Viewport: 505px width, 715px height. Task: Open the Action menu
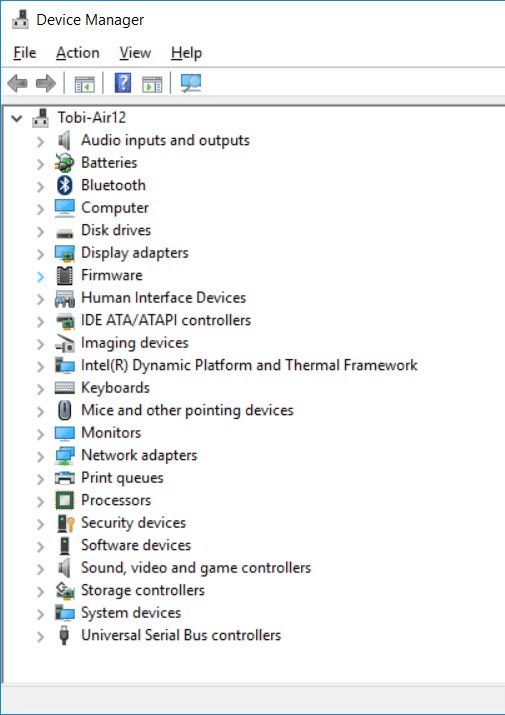(78, 53)
